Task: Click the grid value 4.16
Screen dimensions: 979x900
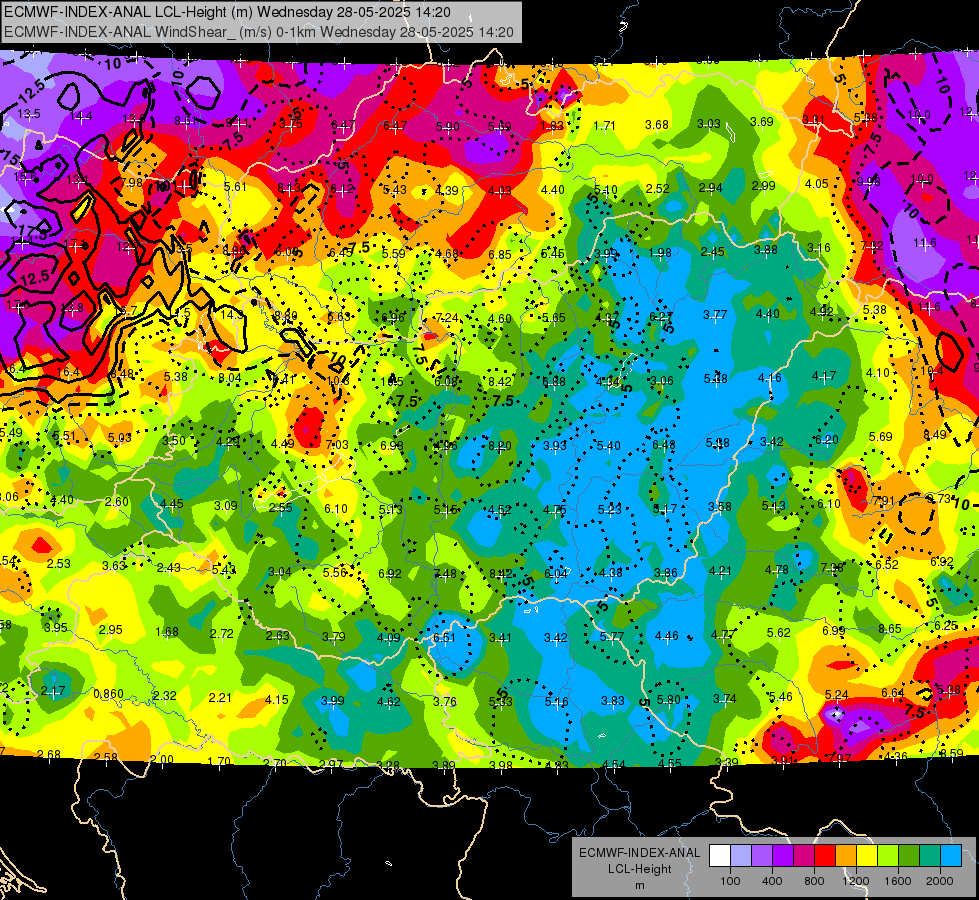Action: (770, 377)
